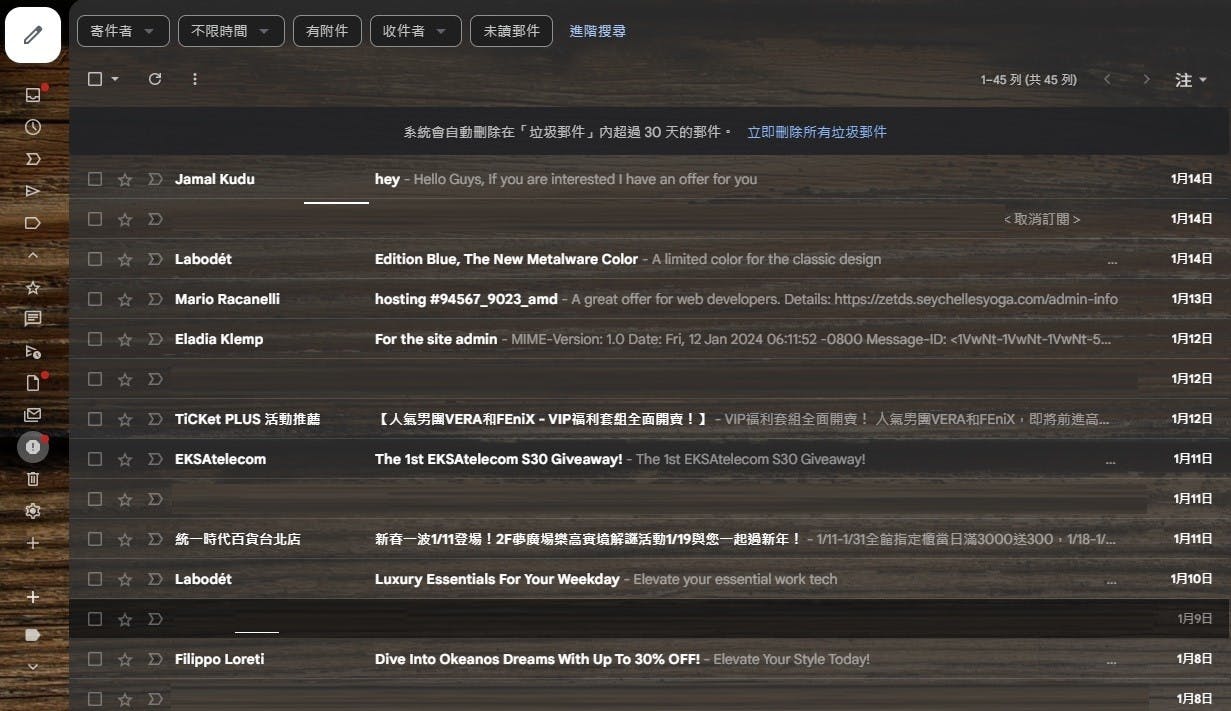The height and width of the screenshot is (711, 1231).
Task: Open the Sent paper-plane folder in the sidebar
Action: pyautogui.click(x=33, y=191)
